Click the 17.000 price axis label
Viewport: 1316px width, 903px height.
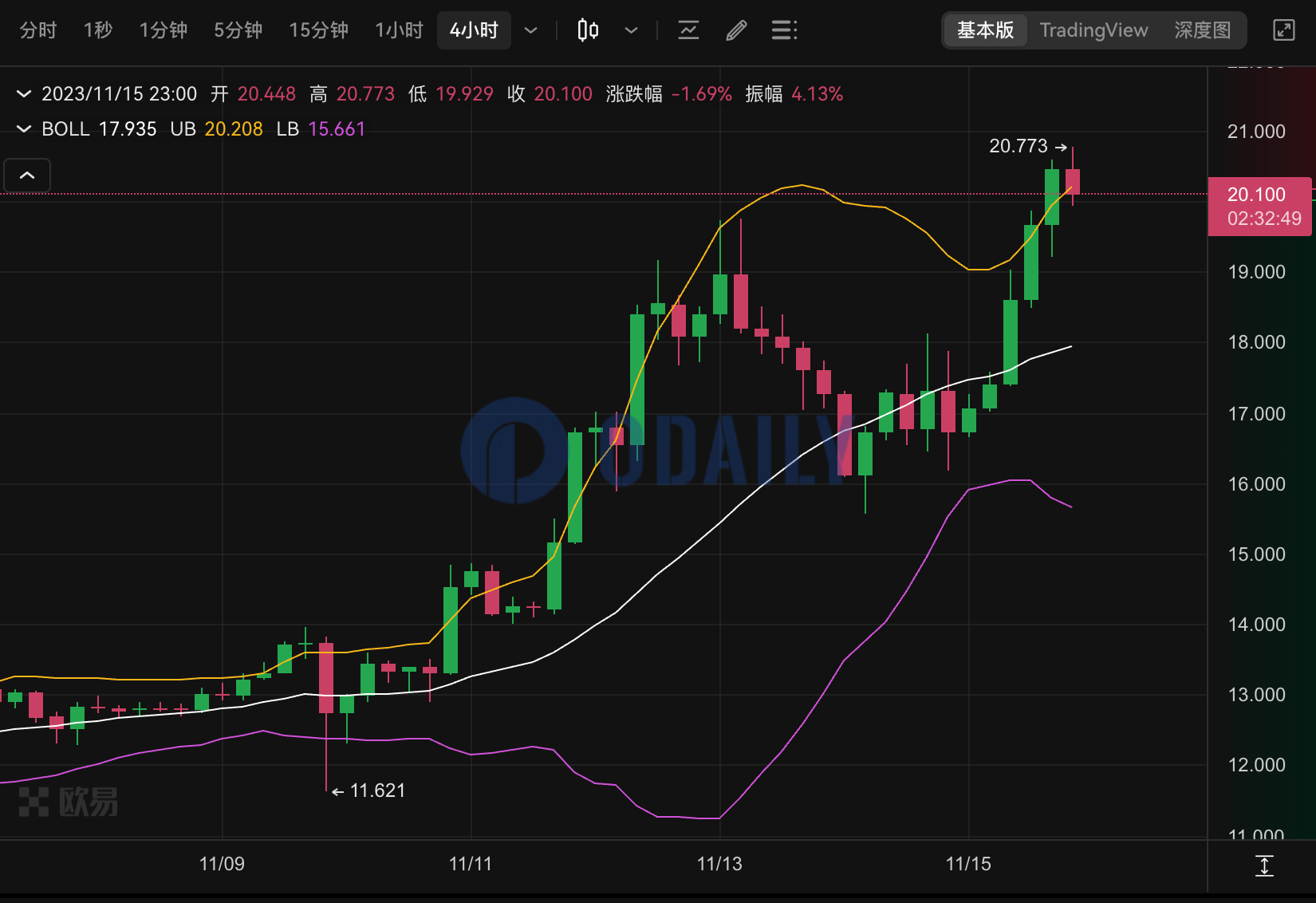[x=1256, y=414]
